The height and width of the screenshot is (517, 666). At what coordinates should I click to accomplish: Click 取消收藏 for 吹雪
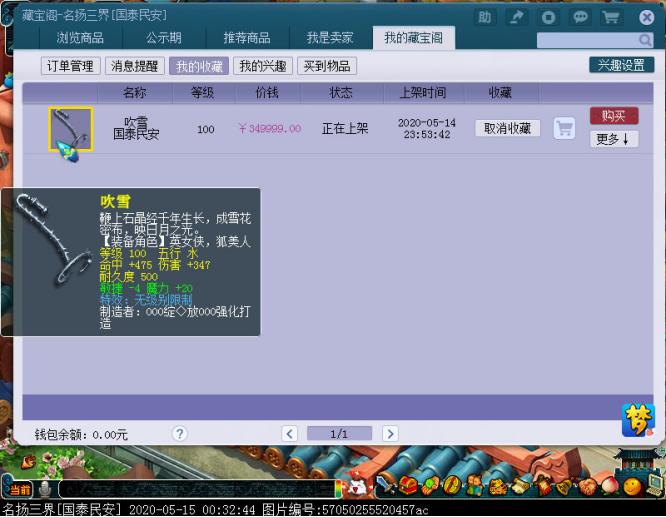click(508, 128)
